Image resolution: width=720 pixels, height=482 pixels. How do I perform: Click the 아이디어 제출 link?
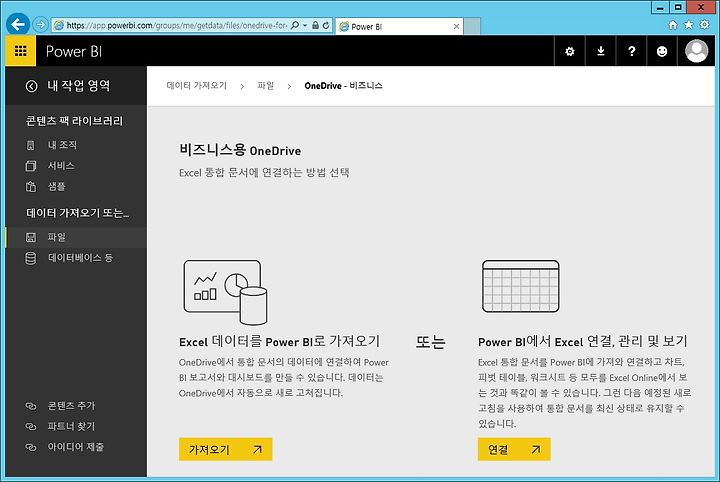click(76, 447)
